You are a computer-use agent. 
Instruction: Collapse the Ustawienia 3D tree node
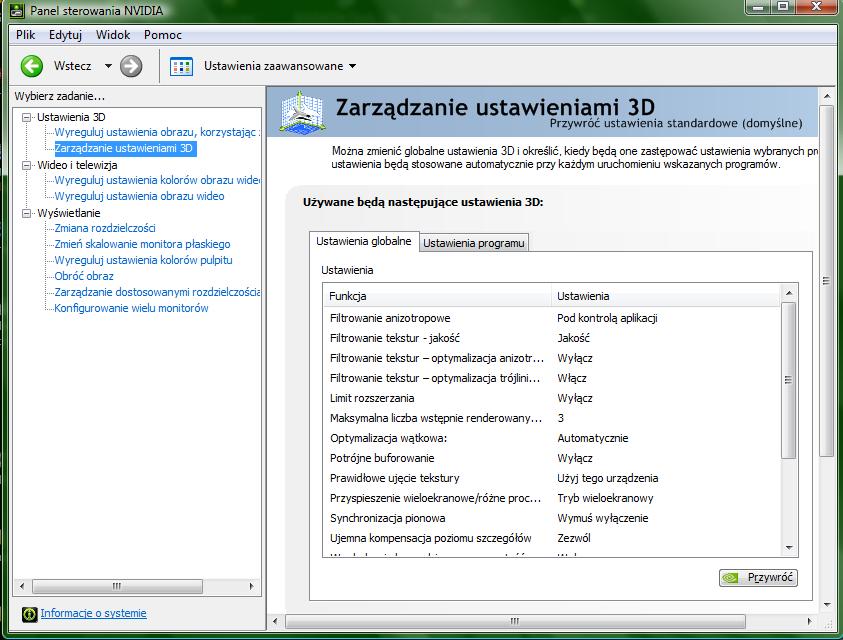(x=26, y=117)
